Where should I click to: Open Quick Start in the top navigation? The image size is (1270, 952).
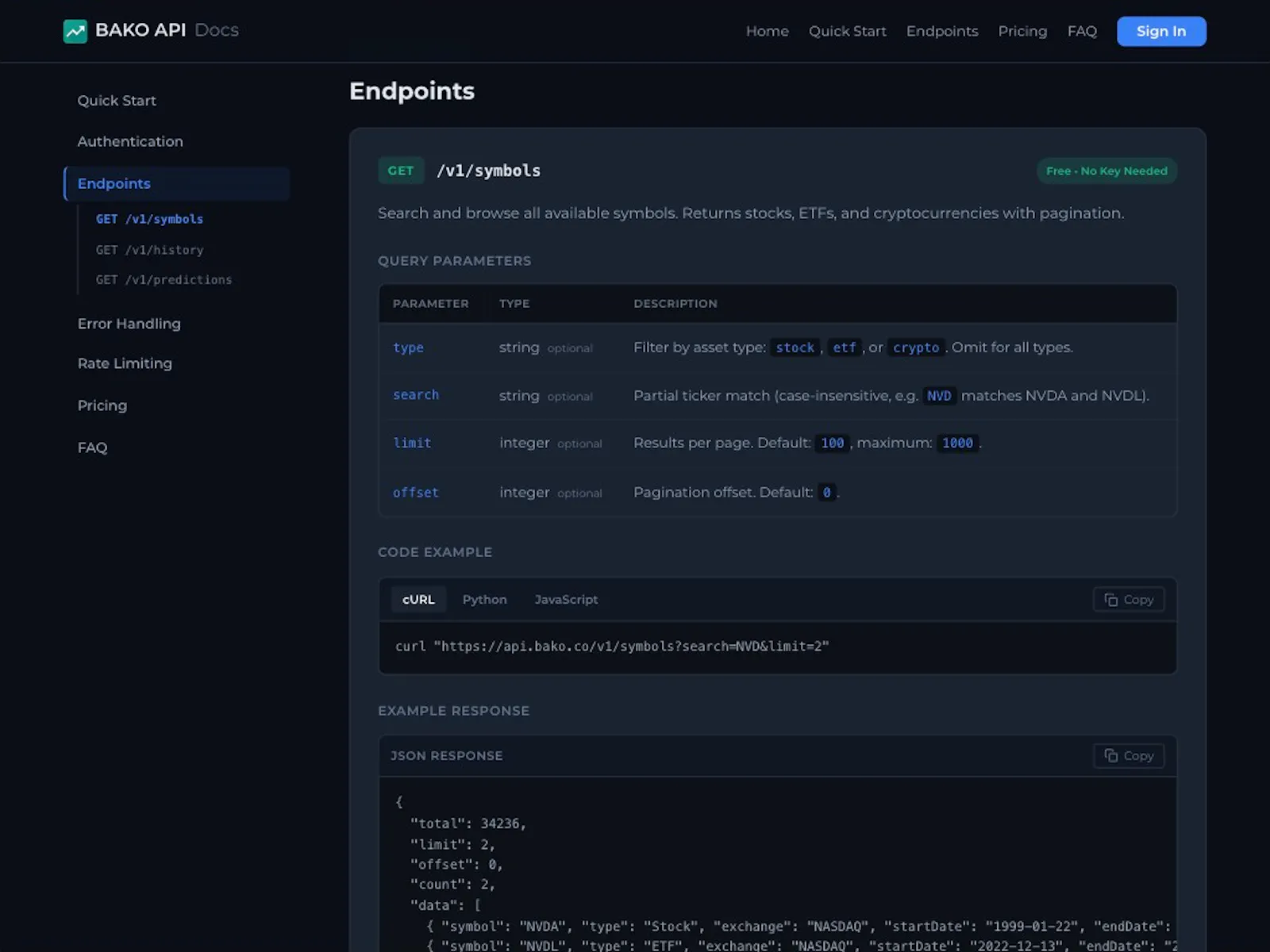point(847,31)
